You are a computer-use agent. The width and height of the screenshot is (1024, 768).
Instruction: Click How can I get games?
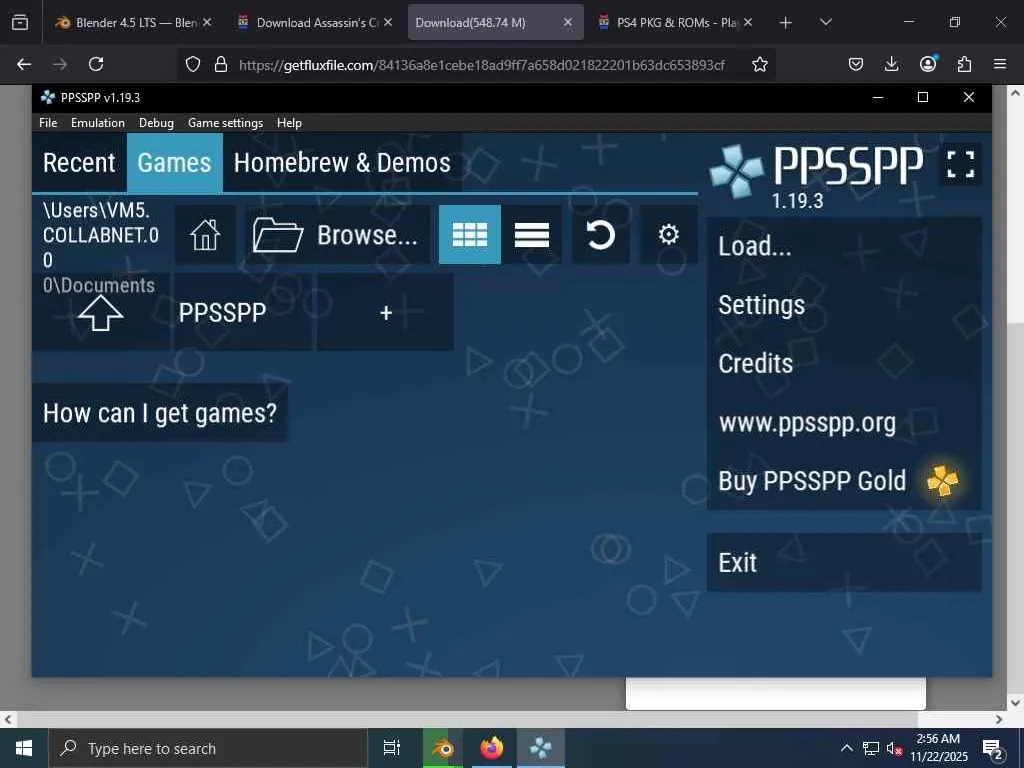coord(160,413)
